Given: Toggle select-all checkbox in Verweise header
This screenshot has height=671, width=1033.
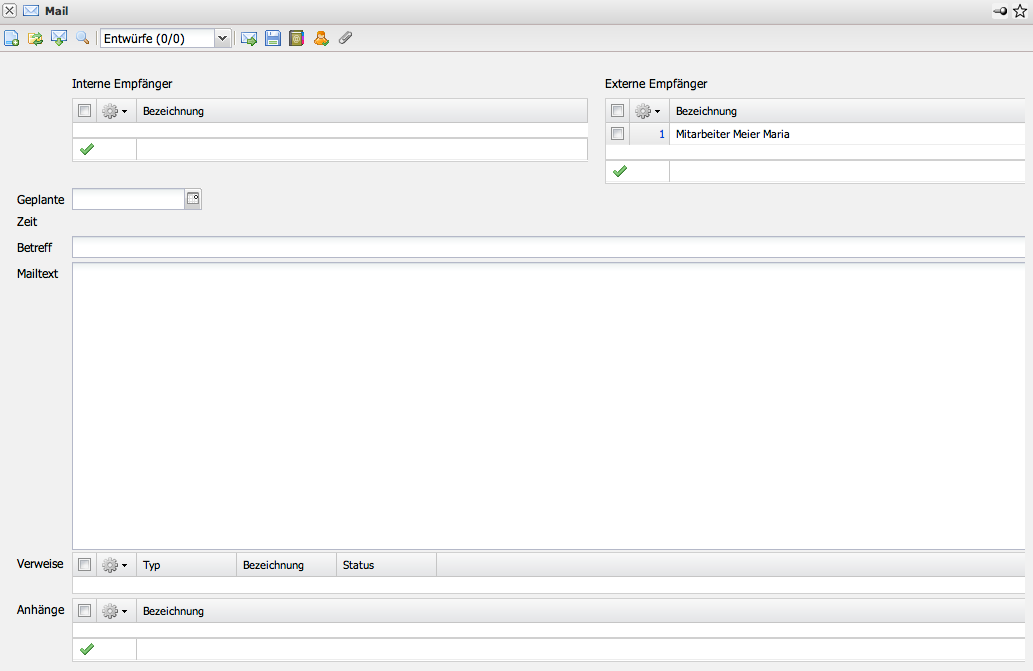Looking at the screenshot, I should [85, 565].
